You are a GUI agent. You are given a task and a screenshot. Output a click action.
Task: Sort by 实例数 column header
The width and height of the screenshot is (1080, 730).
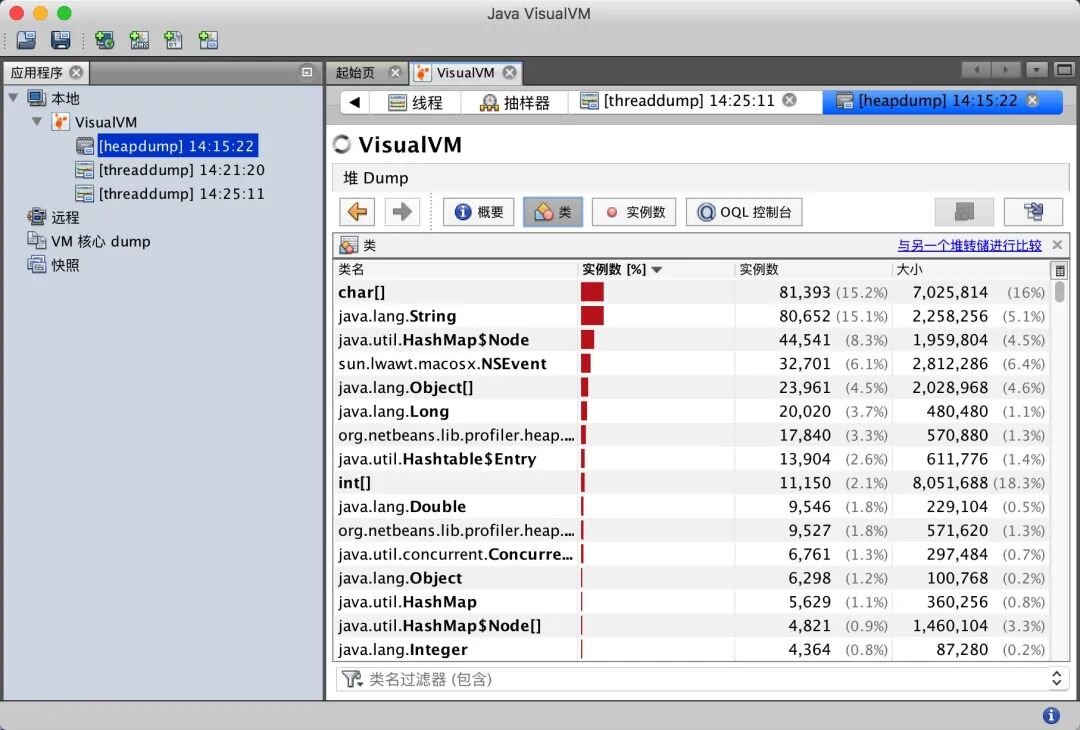coord(812,269)
